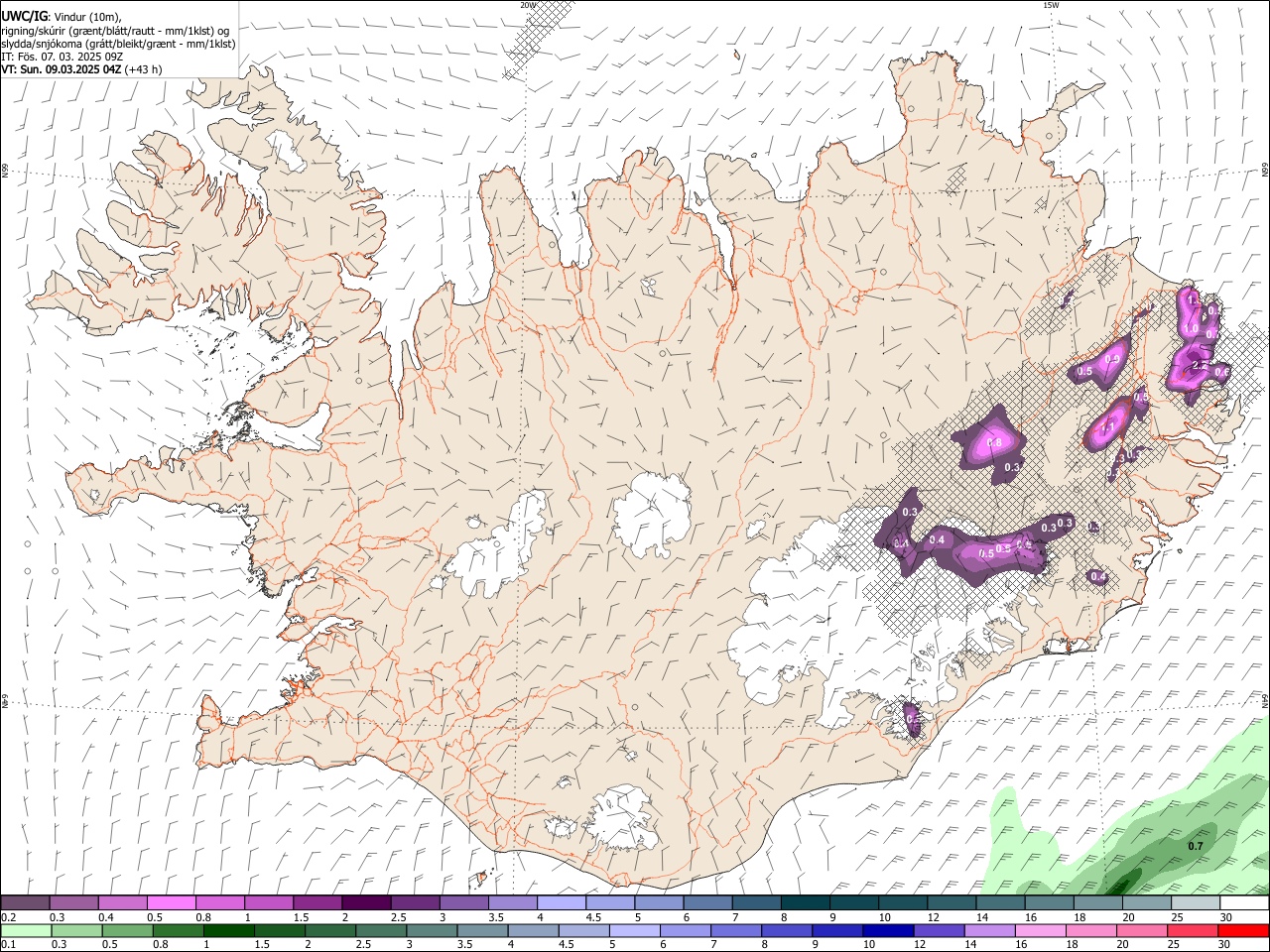1270x952 pixels.
Task: Click the slydda/snjókoma legend description line
Action: coord(118,44)
